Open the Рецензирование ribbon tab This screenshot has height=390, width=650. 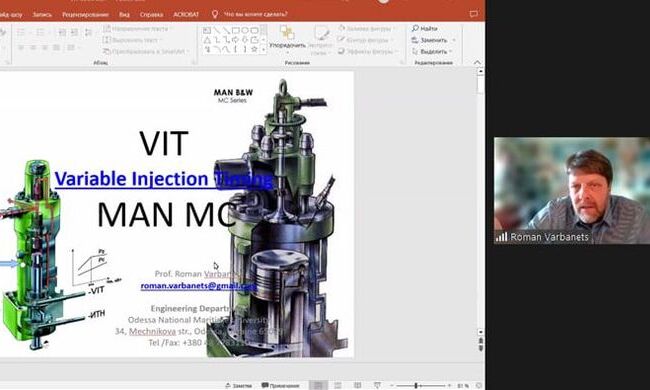click(85, 15)
